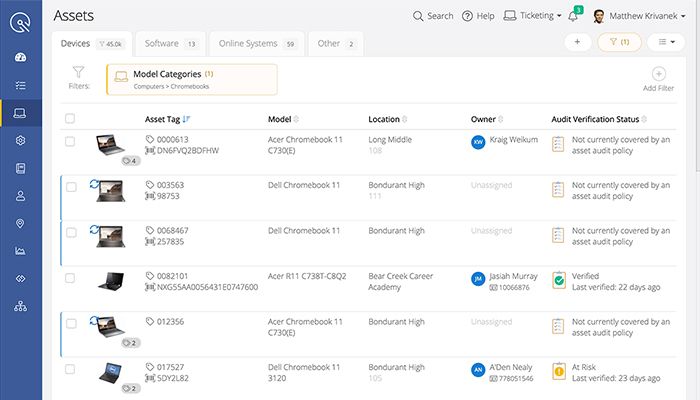700x400 pixels.
Task: Toggle the select-all checkbox in table header
Action: [70, 119]
